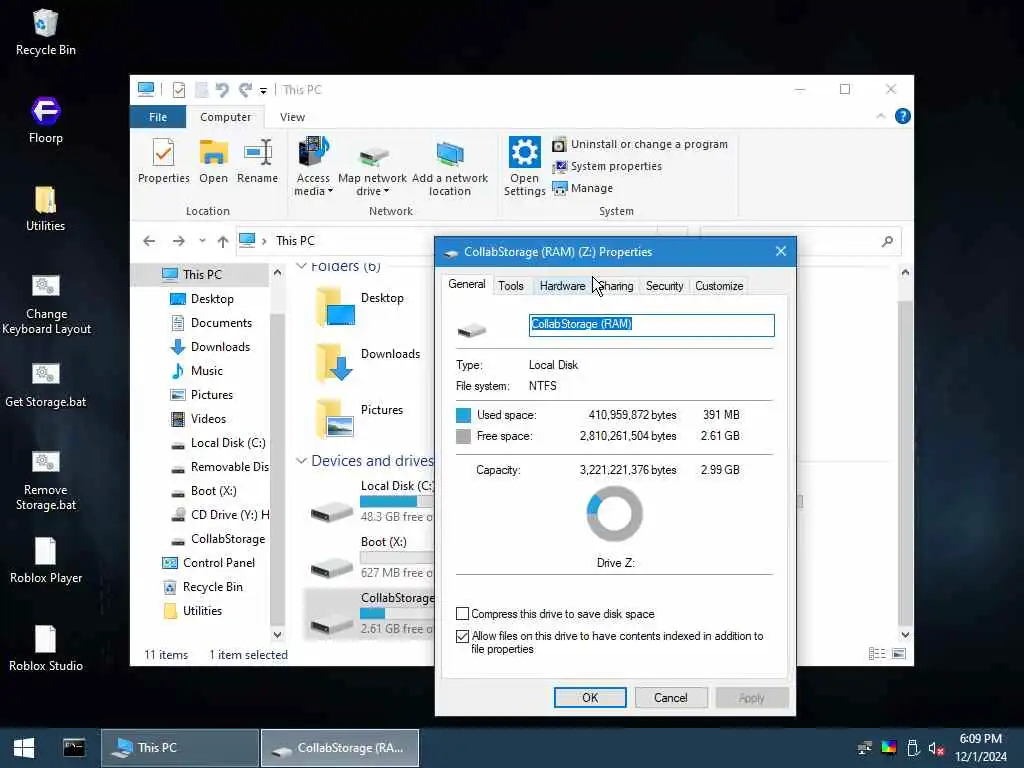The height and width of the screenshot is (768, 1024).
Task: Click Uninstall or change a program
Action: point(640,144)
